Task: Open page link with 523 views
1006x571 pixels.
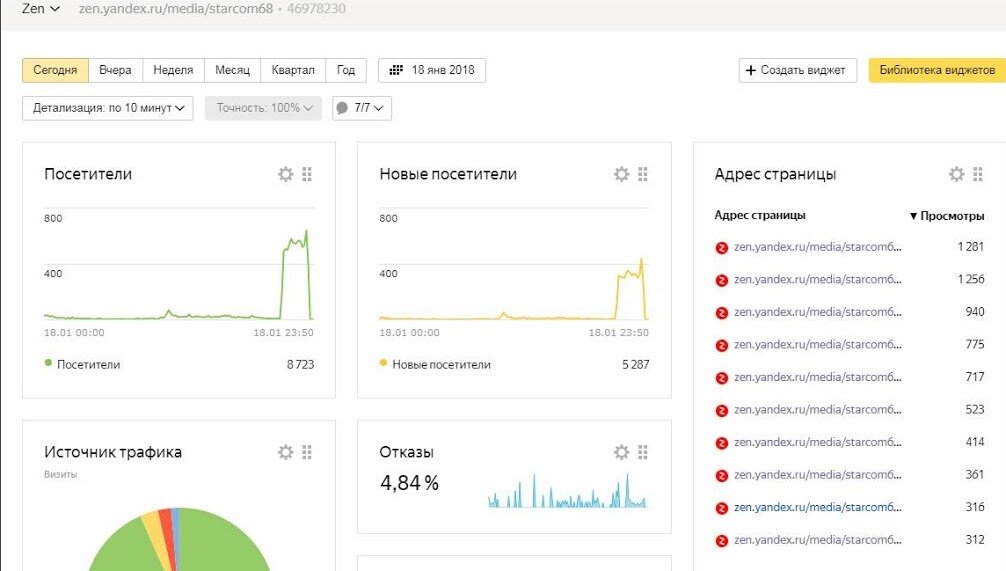Action: (x=818, y=410)
